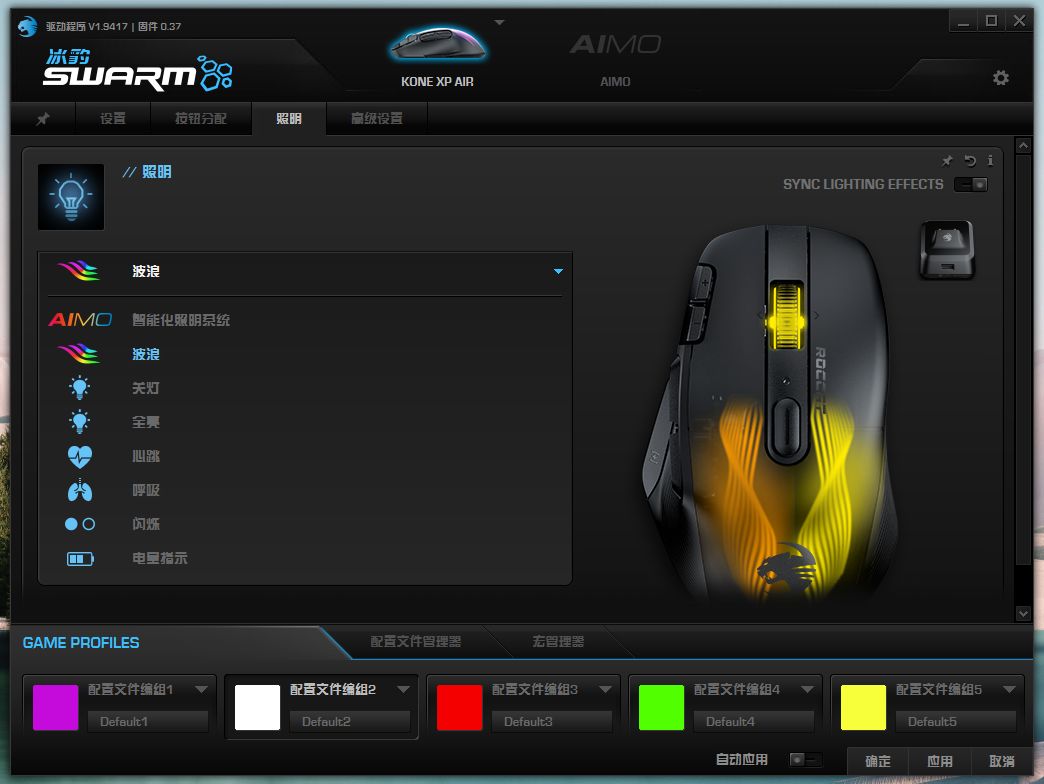Image resolution: width=1044 pixels, height=784 pixels.
Task: Open the 宏管理器 tab
Action: (x=558, y=642)
